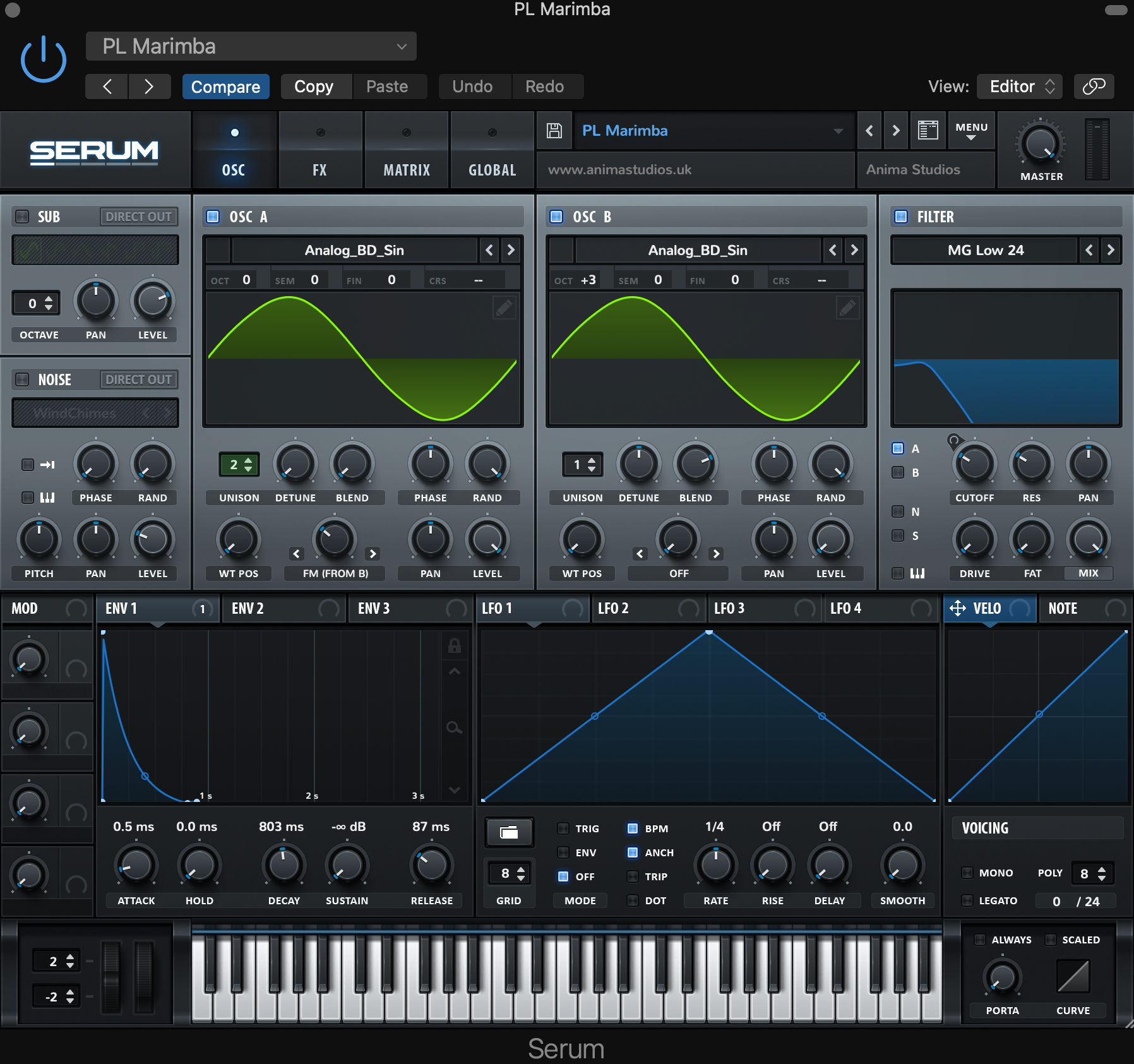Click the sidechain link icon
The width and height of the screenshot is (1134, 1064).
[x=1094, y=87]
